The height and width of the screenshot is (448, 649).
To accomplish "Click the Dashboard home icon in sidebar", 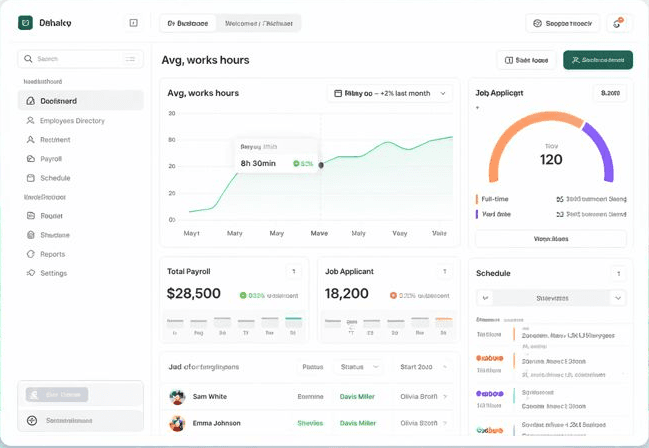I will [30, 101].
